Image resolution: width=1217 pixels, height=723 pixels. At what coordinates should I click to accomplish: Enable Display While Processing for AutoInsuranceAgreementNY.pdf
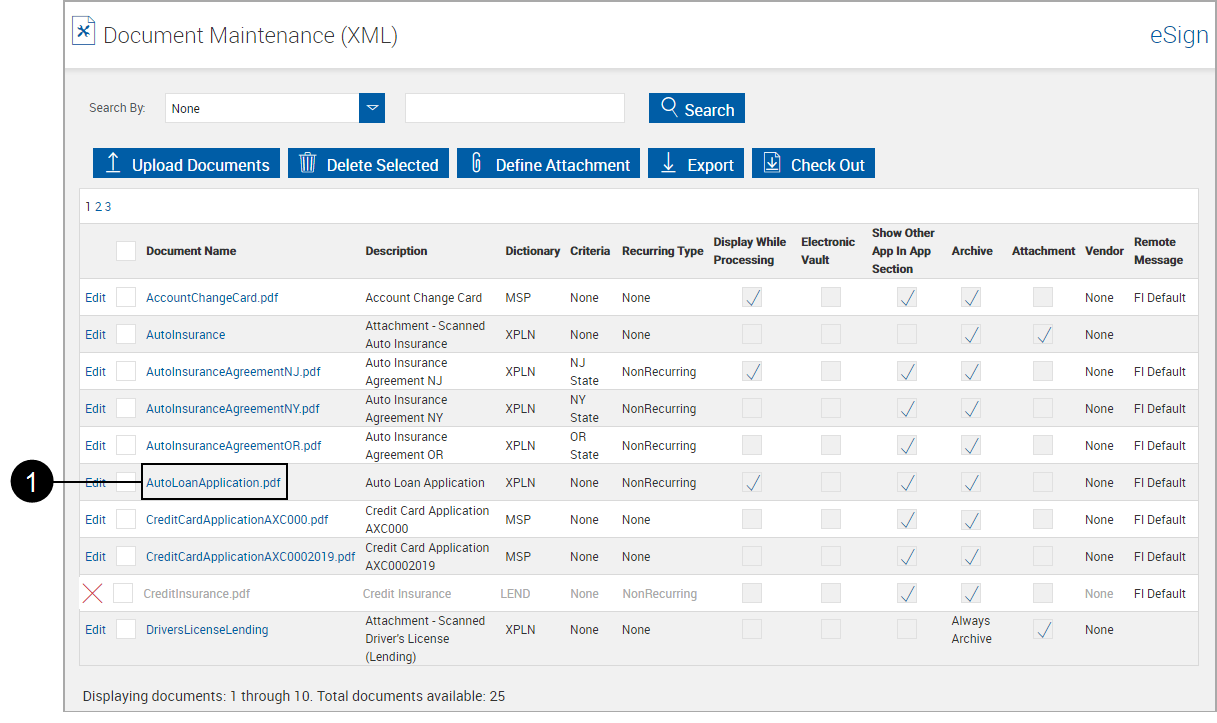(751, 408)
